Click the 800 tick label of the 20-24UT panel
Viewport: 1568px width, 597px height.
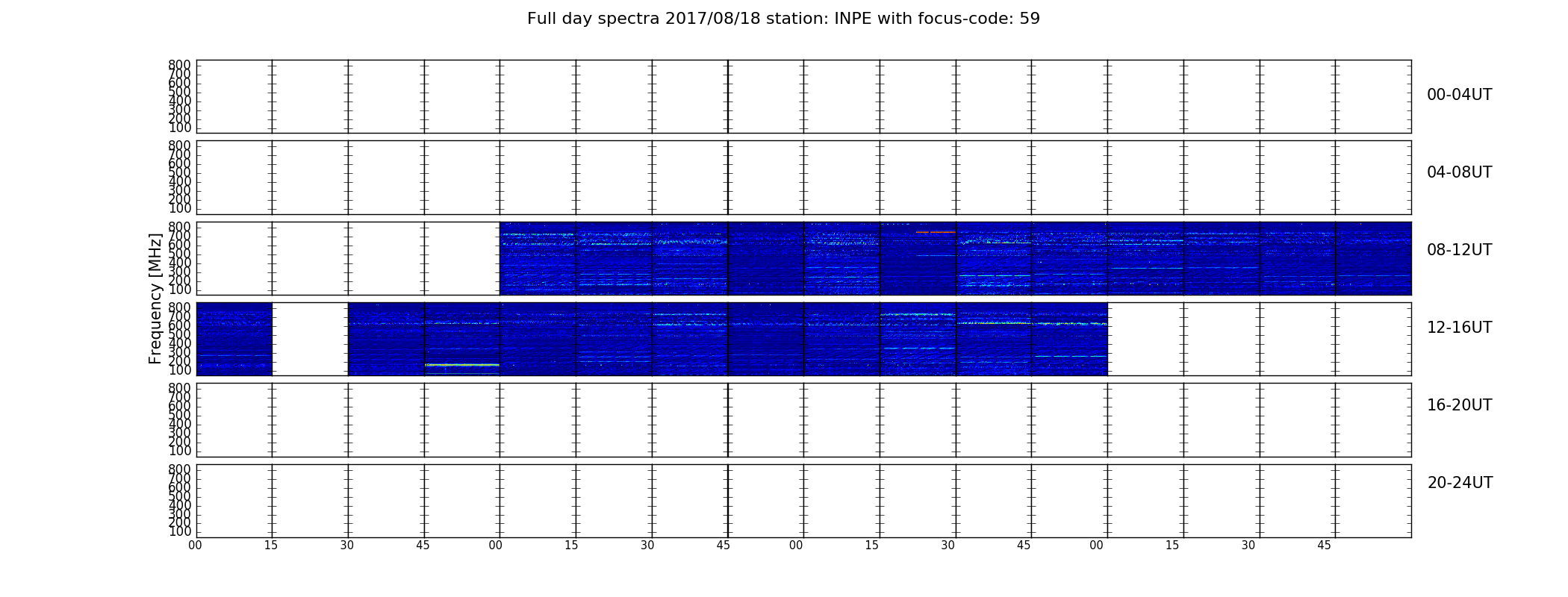(x=179, y=469)
